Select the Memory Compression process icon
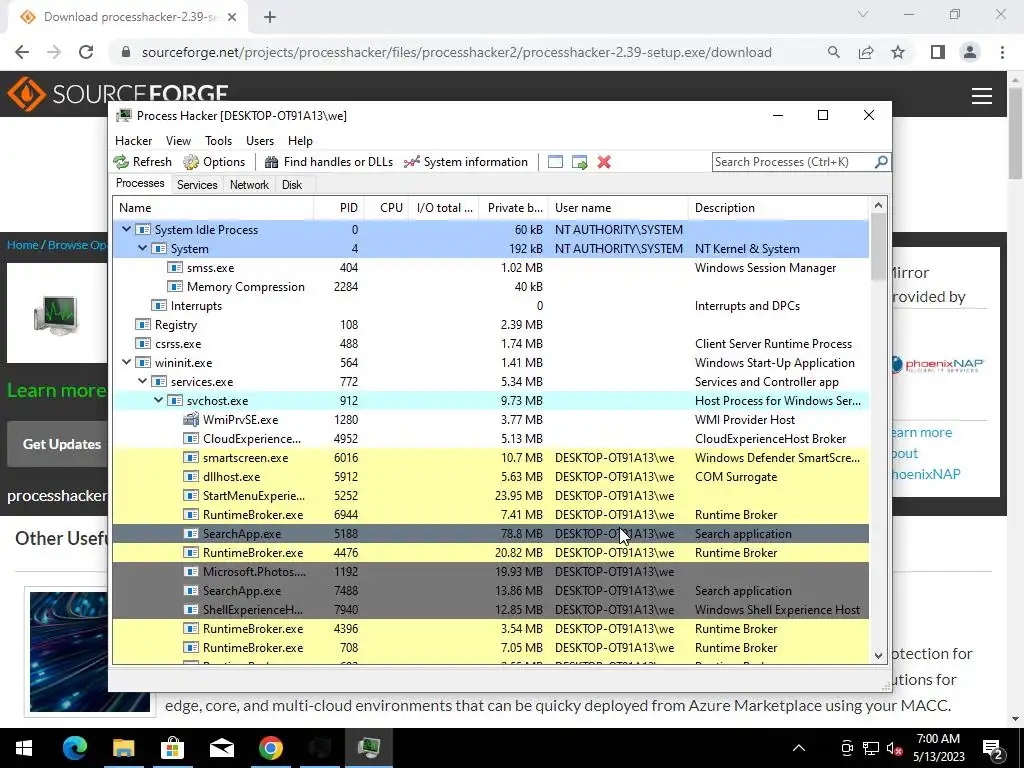Screen dimensions: 1024x768 point(174,287)
